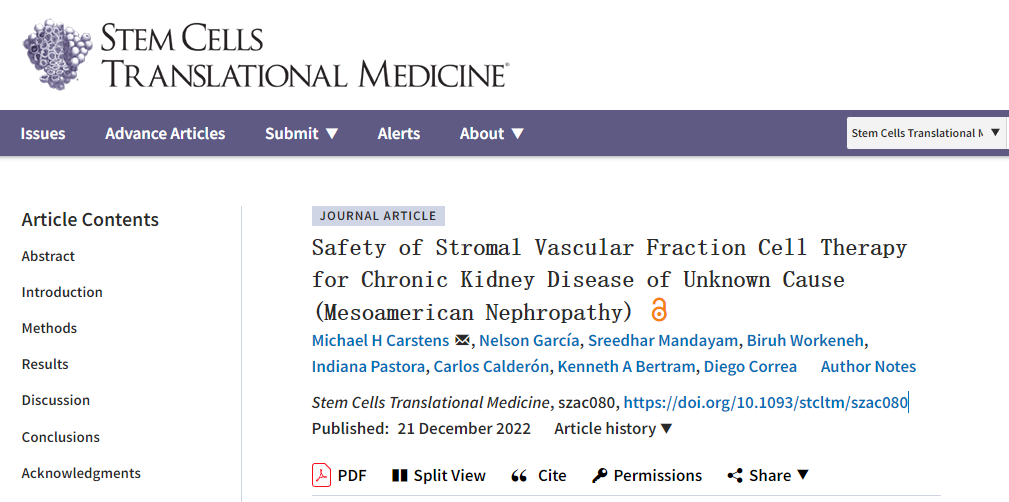Click the Permissions key icon
The image size is (1009, 502).
pos(600,476)
